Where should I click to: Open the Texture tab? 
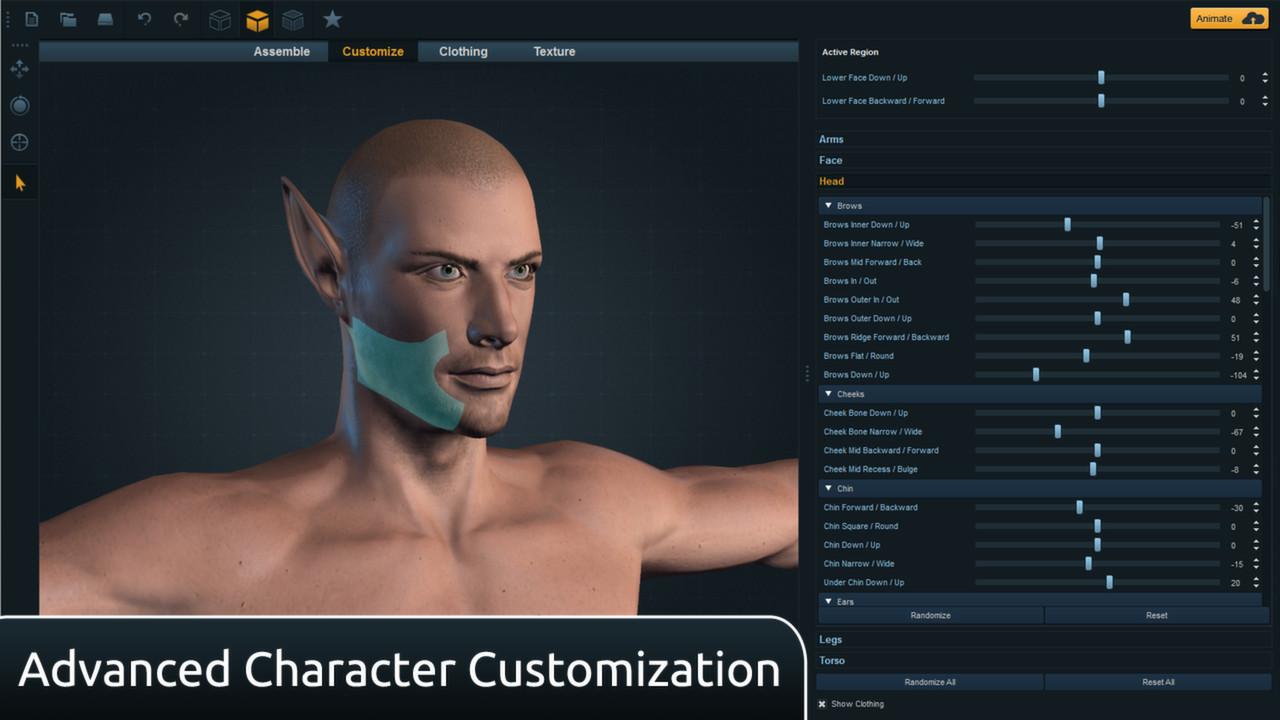(553, 51)
